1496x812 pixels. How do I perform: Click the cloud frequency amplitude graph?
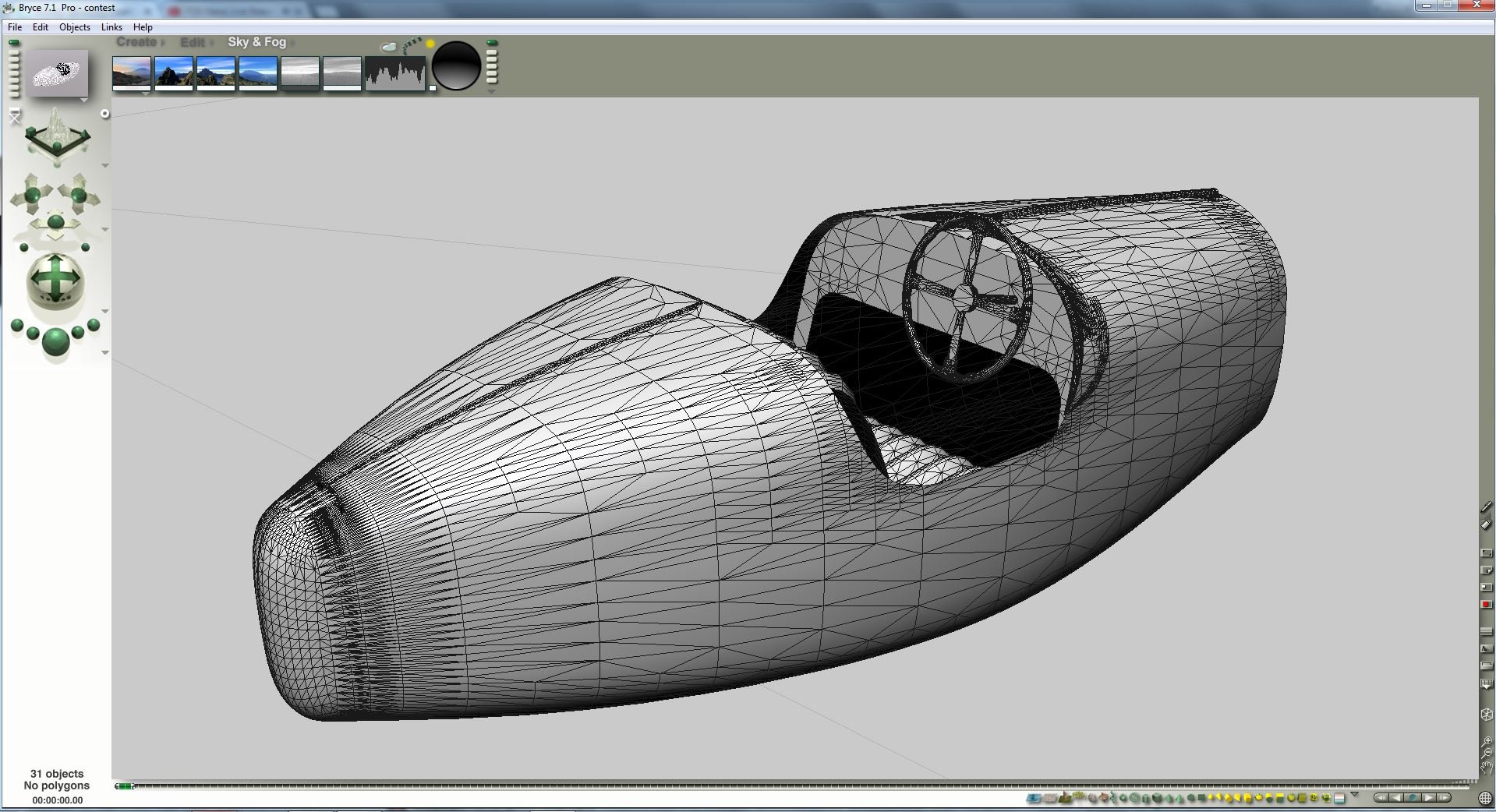pyautogui.click(x=395, y=73)
